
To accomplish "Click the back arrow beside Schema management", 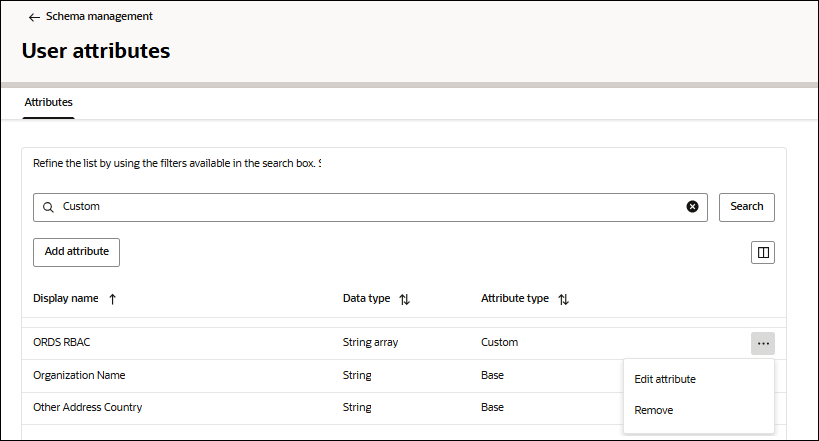I will point(34,17).
